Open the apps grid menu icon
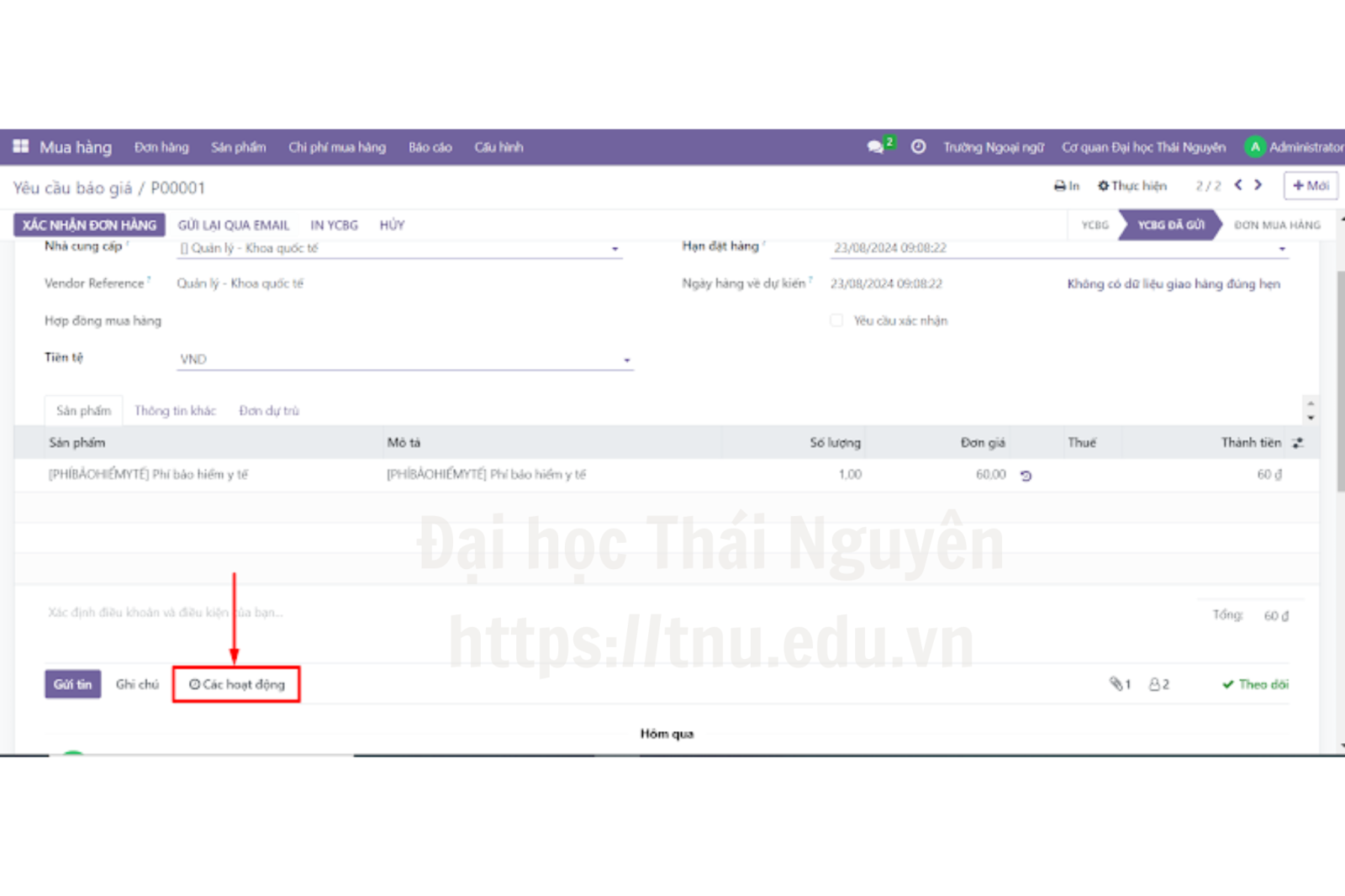Screen dimensions: 1345x896 (x=21, y=146)
